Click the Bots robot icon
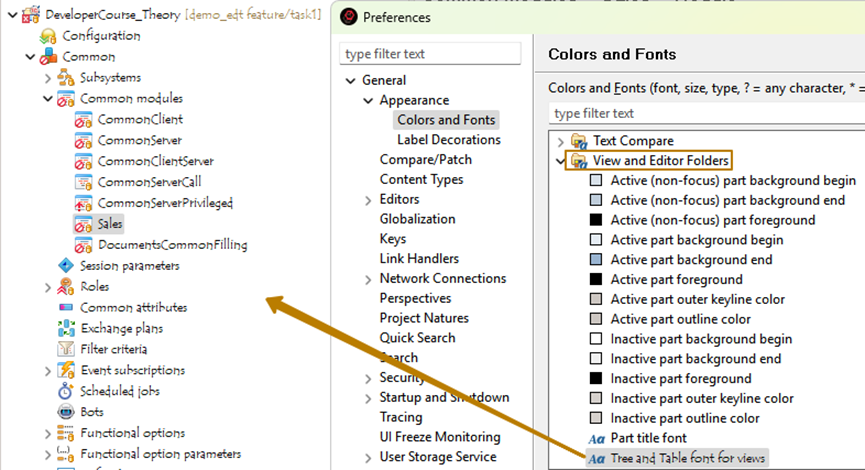Image resolution: width=865 pixels, height=470 pixels. (x=66, y=412)
